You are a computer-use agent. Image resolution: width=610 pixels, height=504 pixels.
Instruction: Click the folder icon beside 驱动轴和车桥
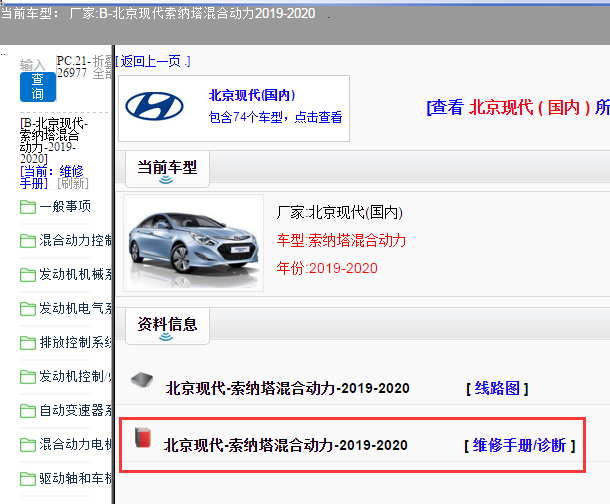[28, 479]
